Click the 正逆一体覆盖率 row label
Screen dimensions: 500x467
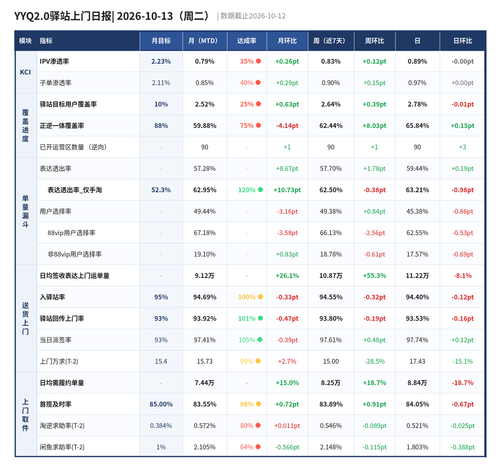point(62,126)
